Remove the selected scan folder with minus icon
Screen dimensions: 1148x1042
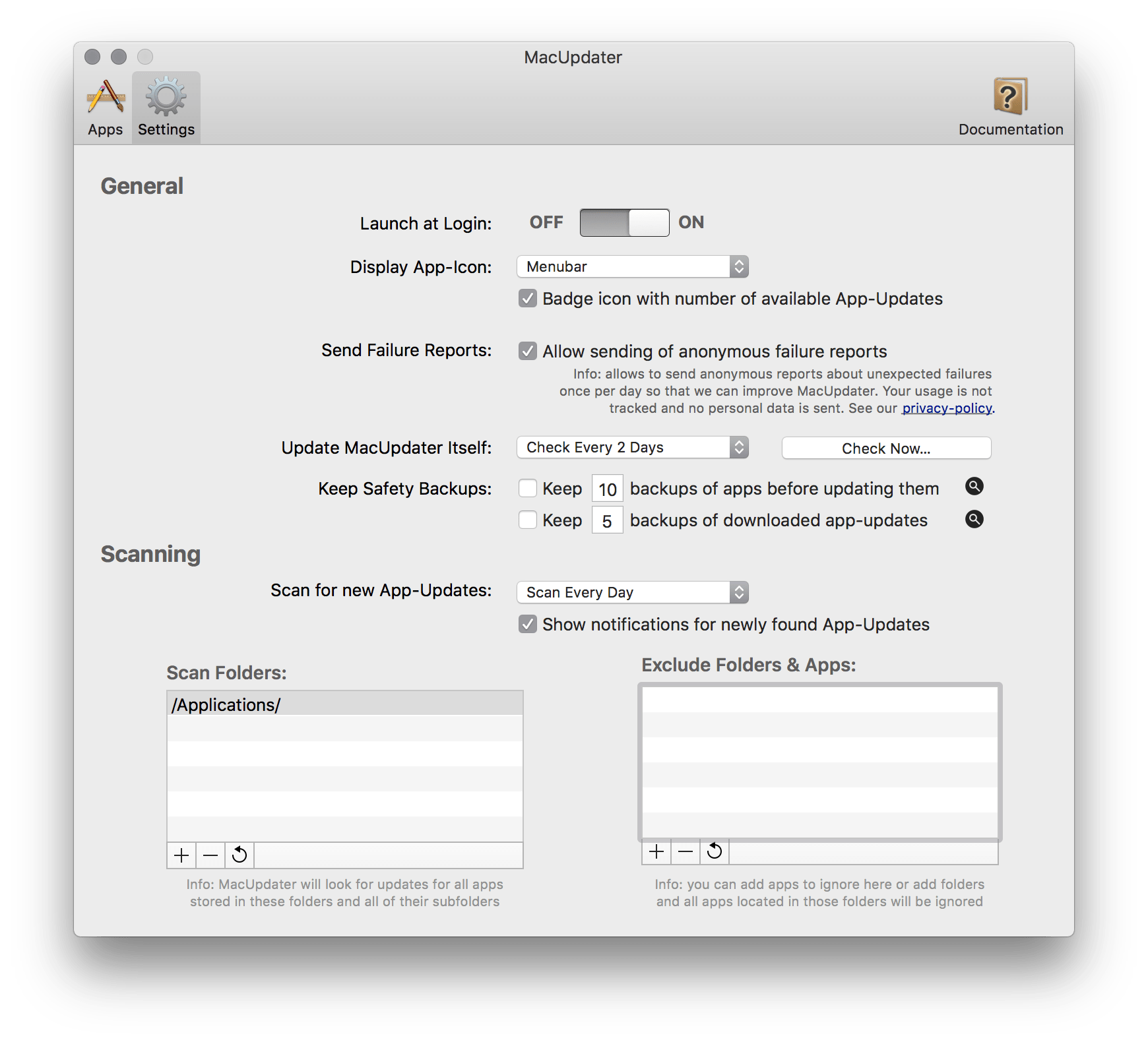[210, 854]
